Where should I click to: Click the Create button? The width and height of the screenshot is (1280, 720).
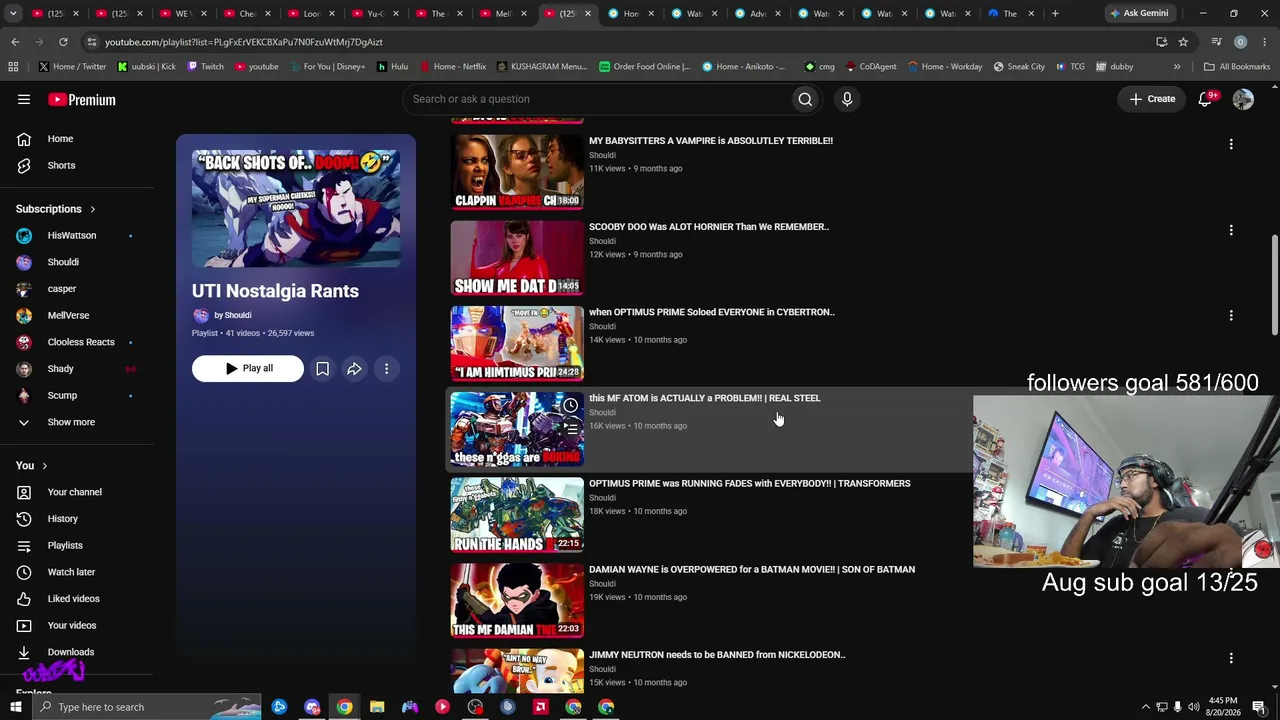click(1152, 99)
